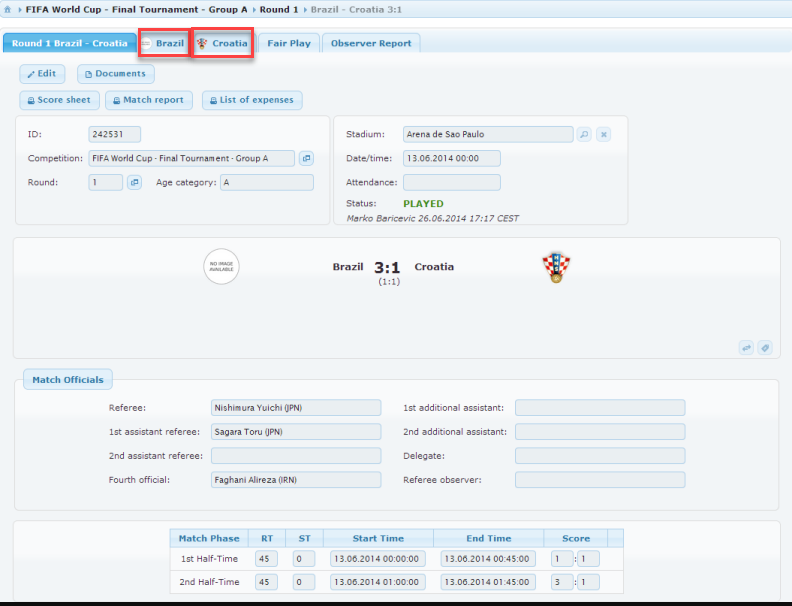The height and width of the screenshot is (606, 792).
Task: Click the tag icon in the score panel corner
Action: coord(764,347)
